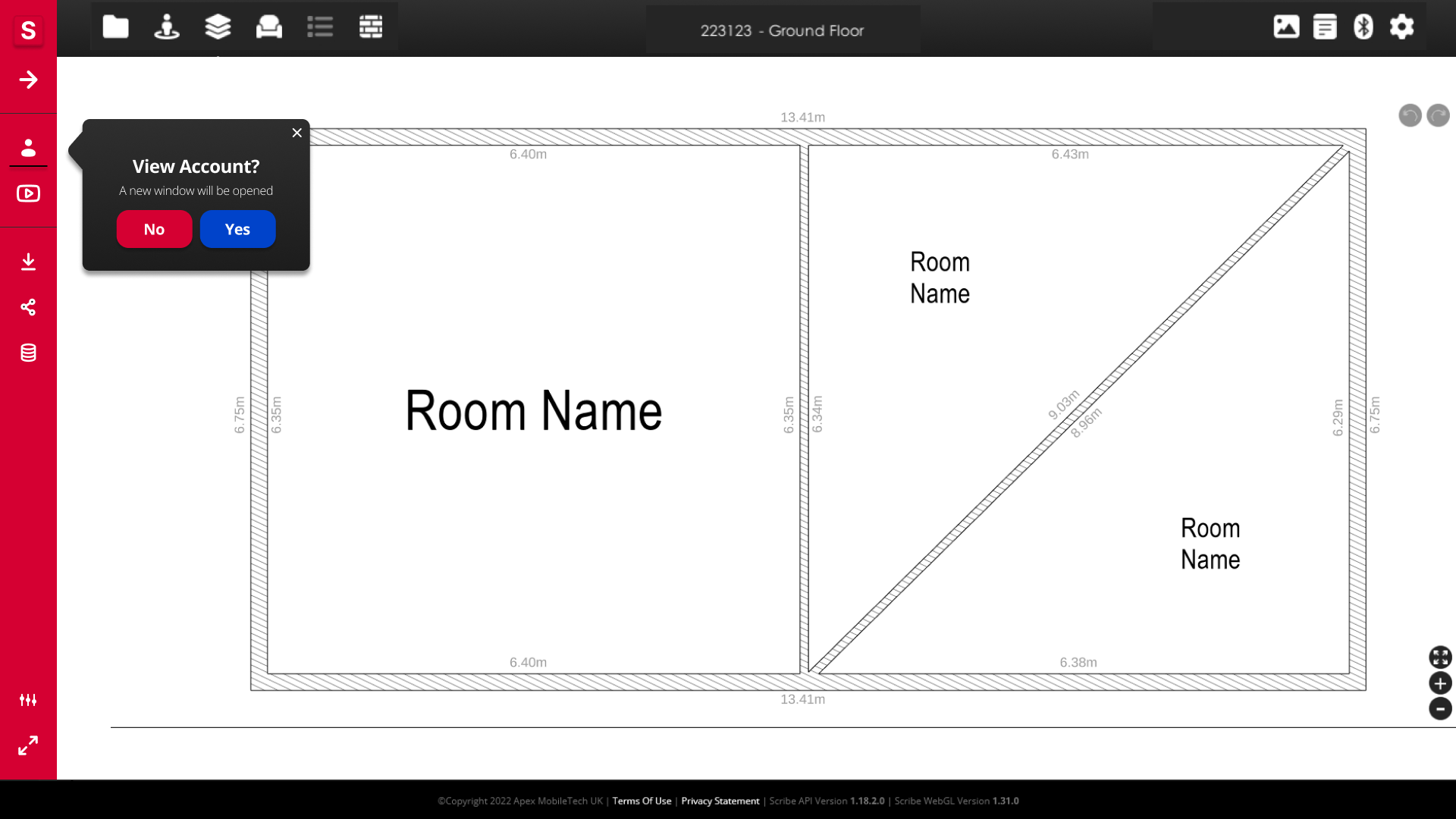Click the share icon in sidebar

28,307
